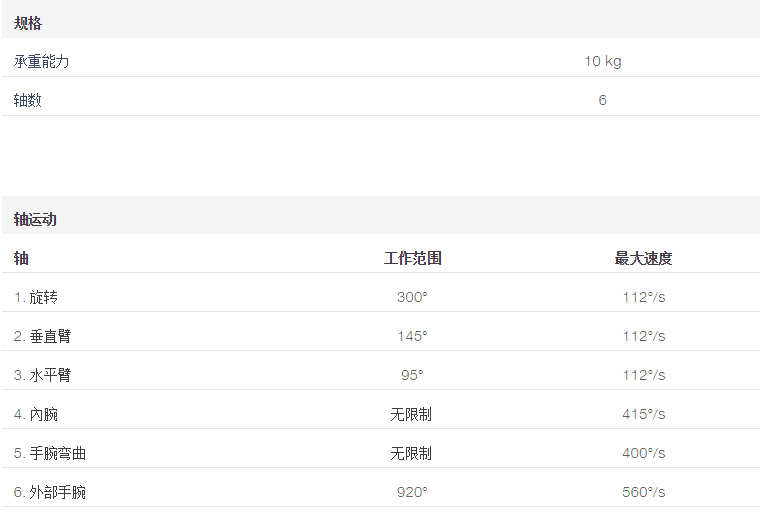The width and height of the screenshot is (761, 519).
Task: Select the 承重能力 row label
Action: pyautogui.click(x=41, y=61)
